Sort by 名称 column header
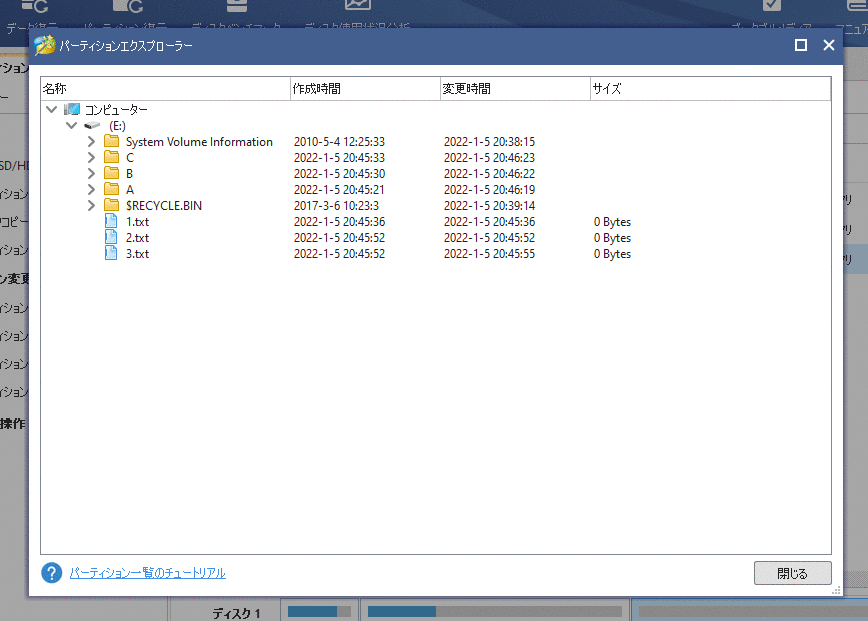This screenshot has width=868, height=621. tap(165, 89)
